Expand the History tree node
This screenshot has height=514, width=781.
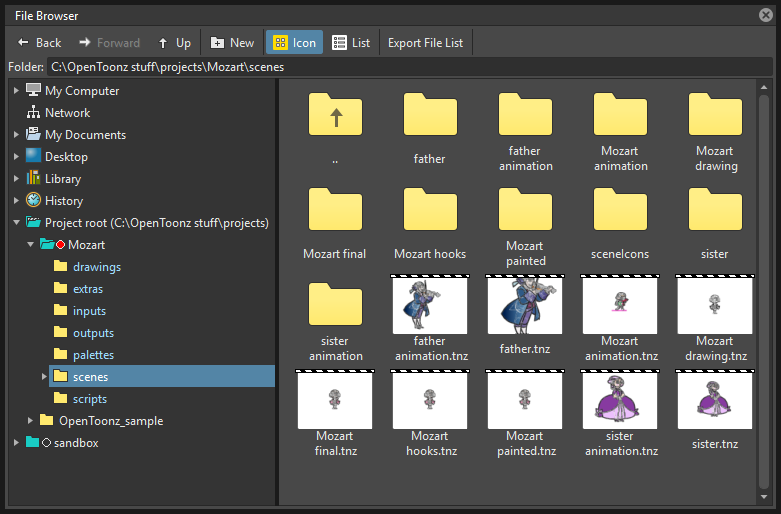point(16,200)
